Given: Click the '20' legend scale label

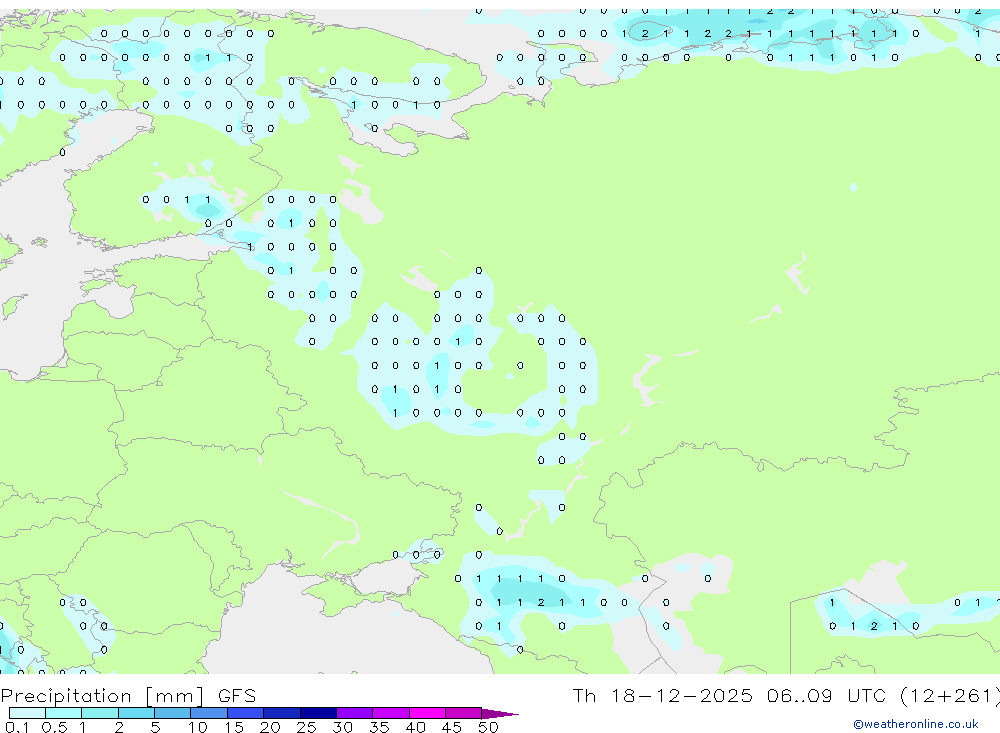Looking at the screenshot, I should 270,727.
